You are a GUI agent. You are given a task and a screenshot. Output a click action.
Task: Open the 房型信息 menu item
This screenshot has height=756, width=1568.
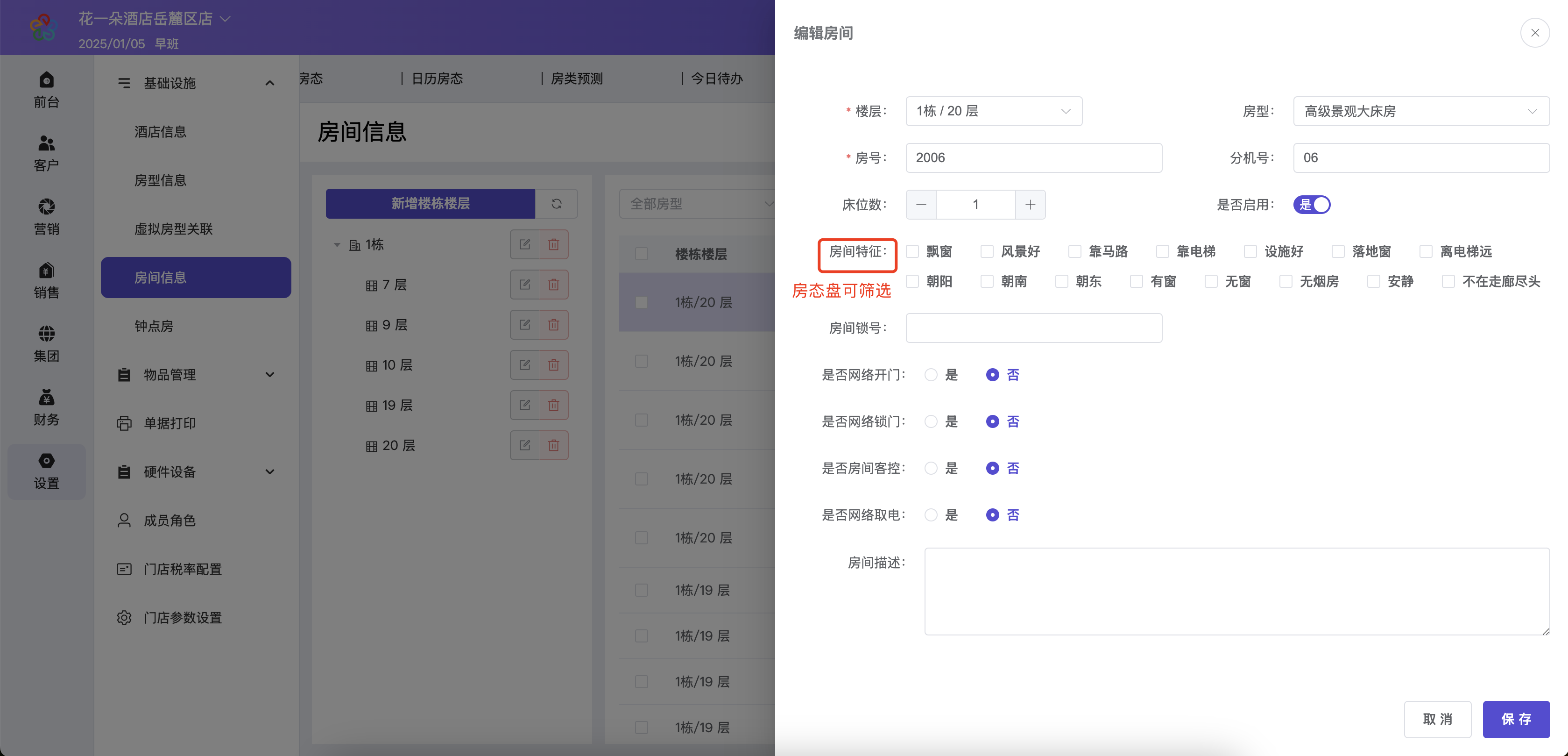point(160,180)
